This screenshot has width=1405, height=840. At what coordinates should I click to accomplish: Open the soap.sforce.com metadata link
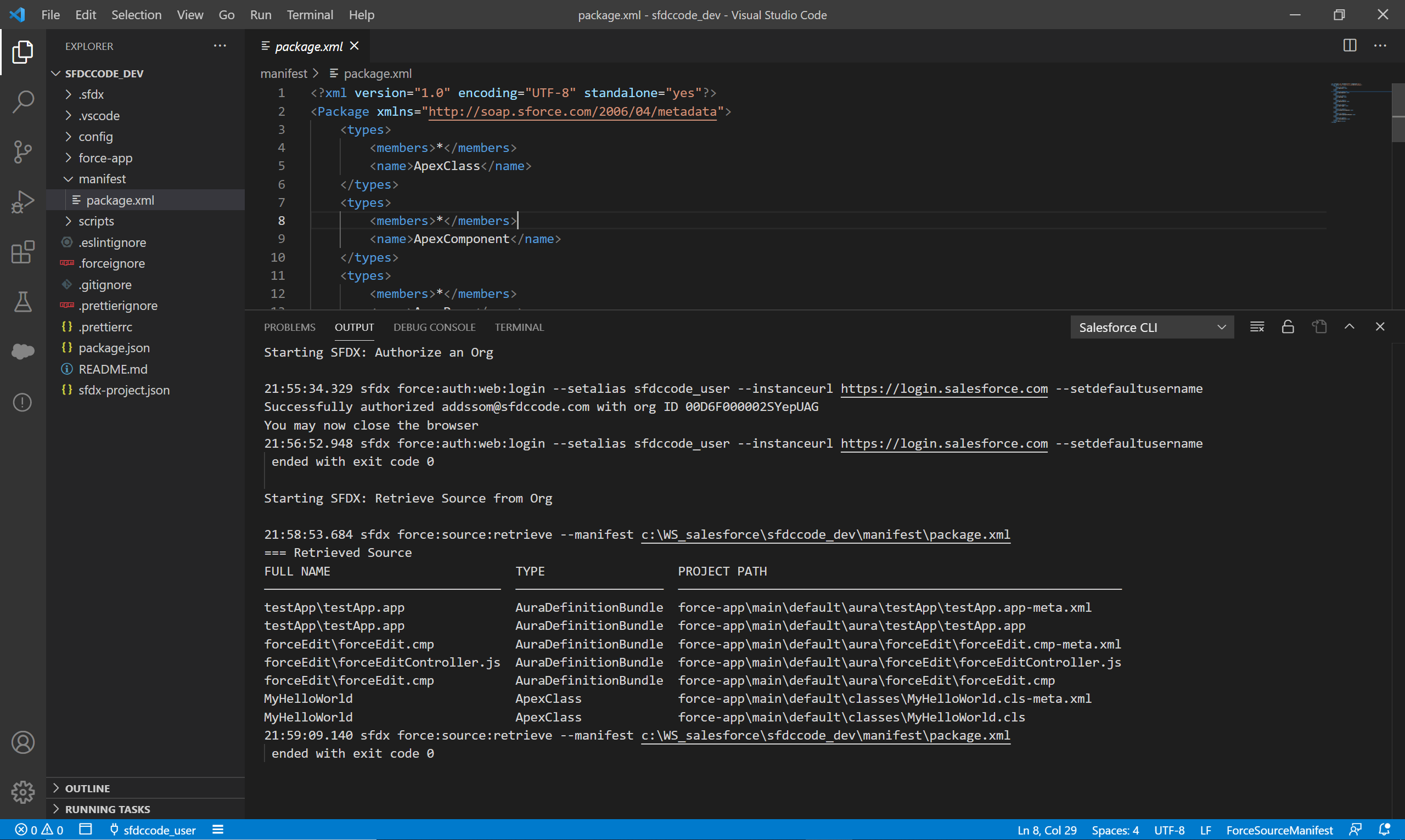tap(572, 111)
